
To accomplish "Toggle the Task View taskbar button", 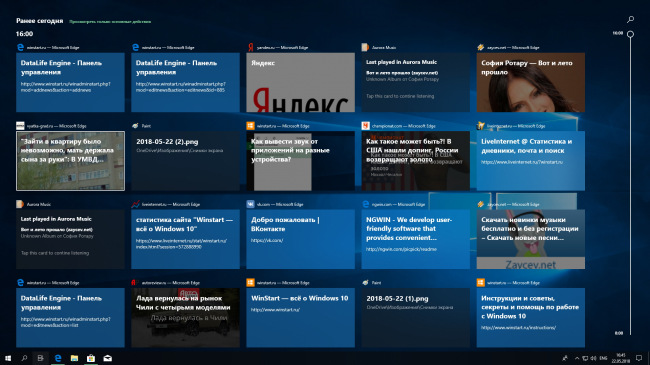I will 40,358.
